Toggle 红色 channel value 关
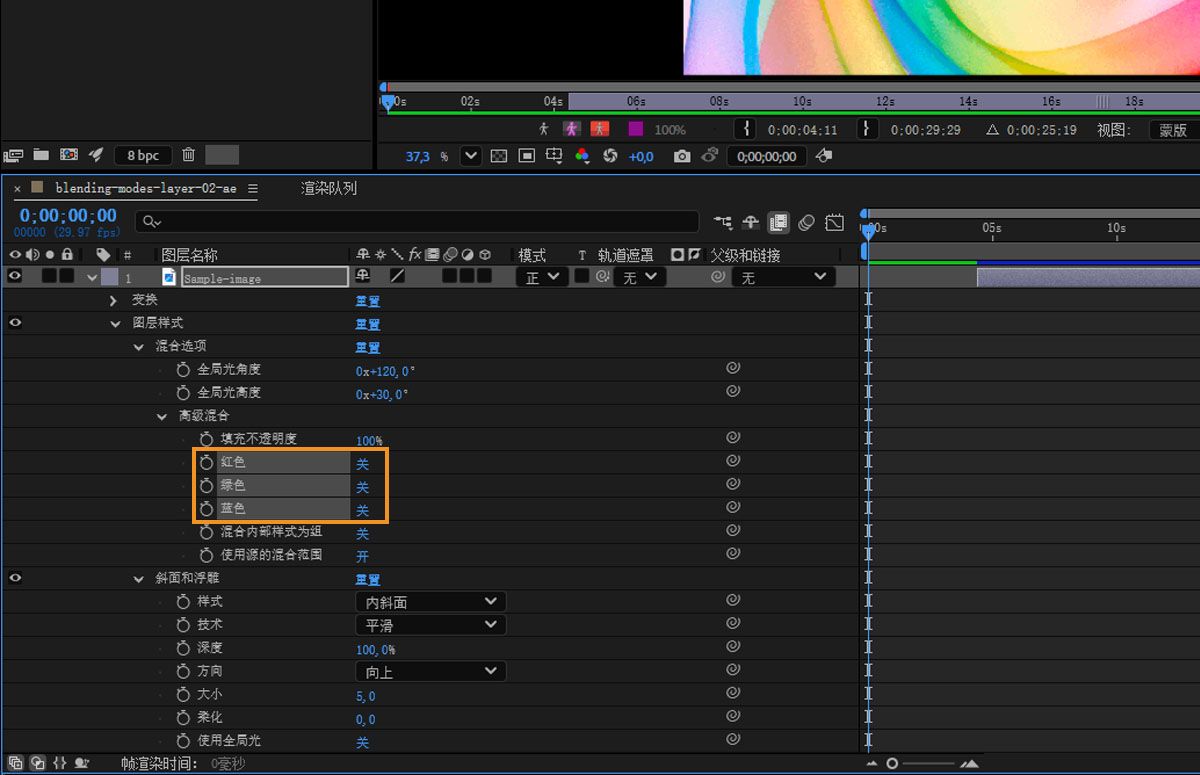 click(363, 464)
